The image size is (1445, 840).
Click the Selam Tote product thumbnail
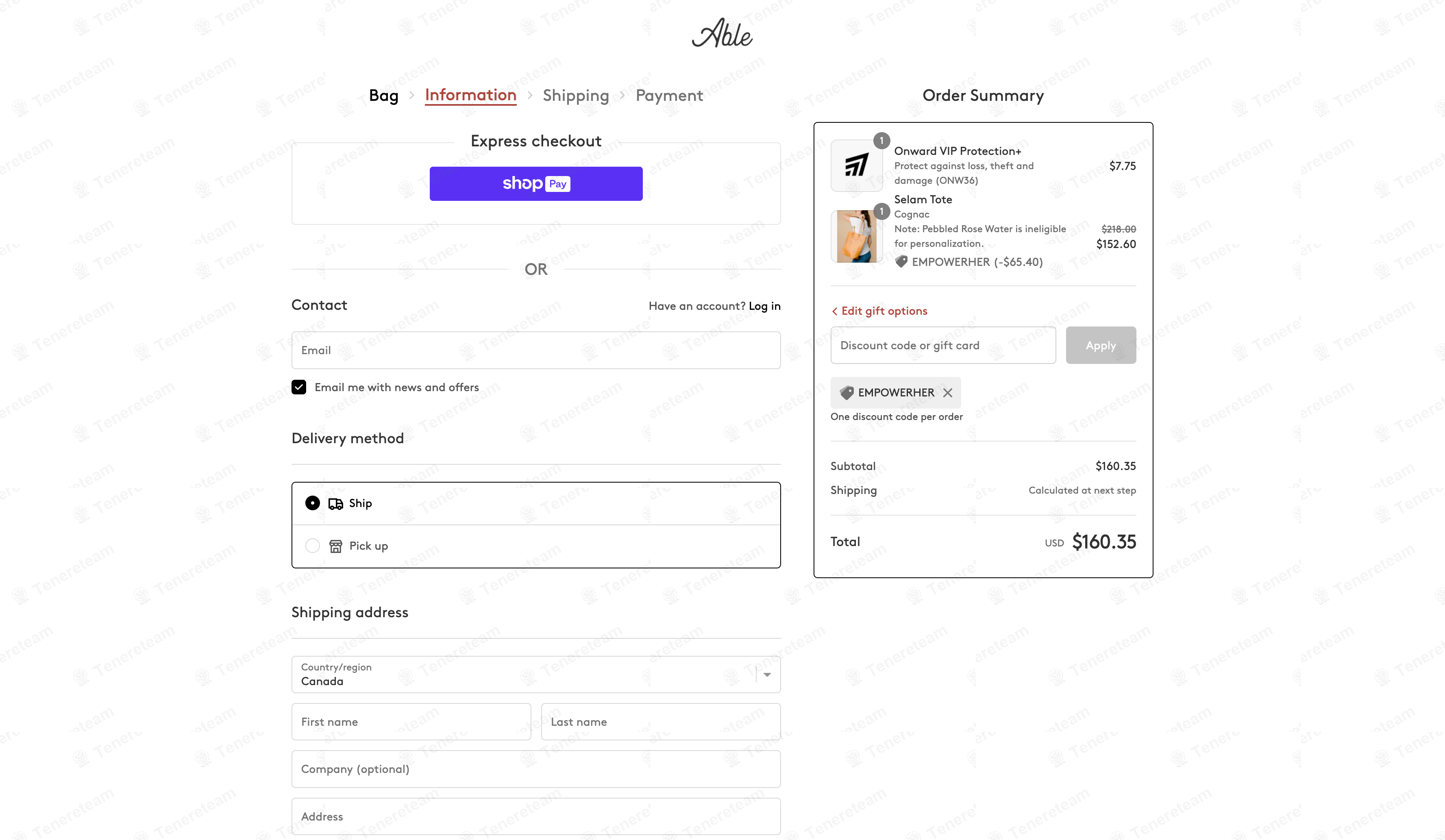click(856, 236)
